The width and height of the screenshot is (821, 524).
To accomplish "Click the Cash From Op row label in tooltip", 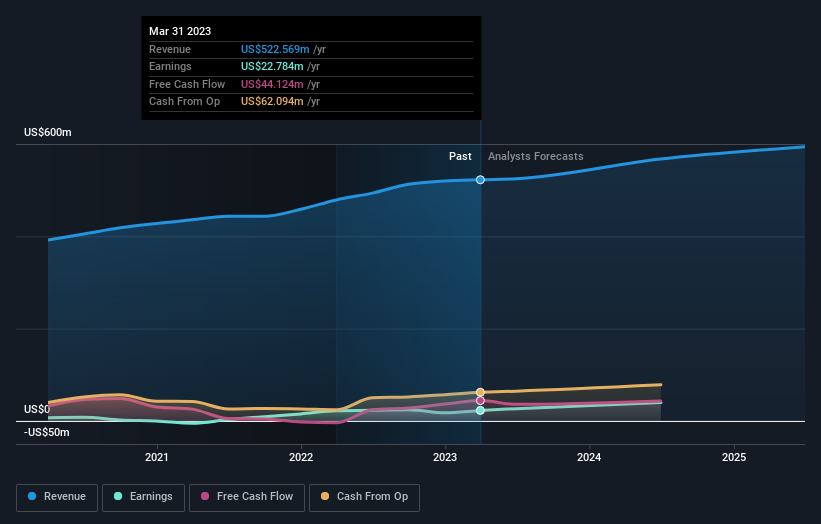I will [184, 102].
